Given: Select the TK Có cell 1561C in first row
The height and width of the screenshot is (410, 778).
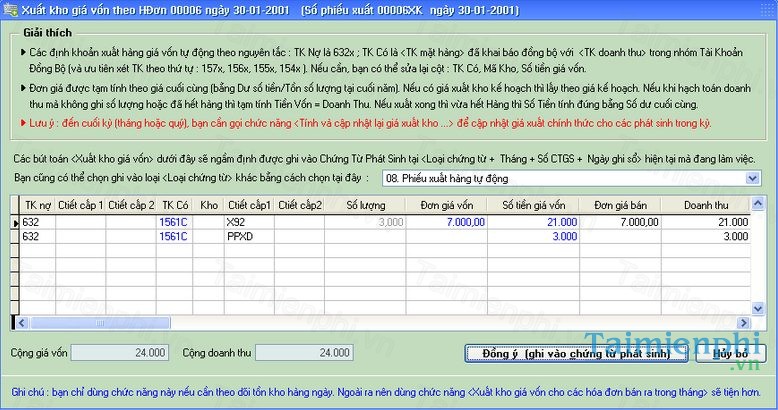Looking at the screenshot, I should click(175, 222).
